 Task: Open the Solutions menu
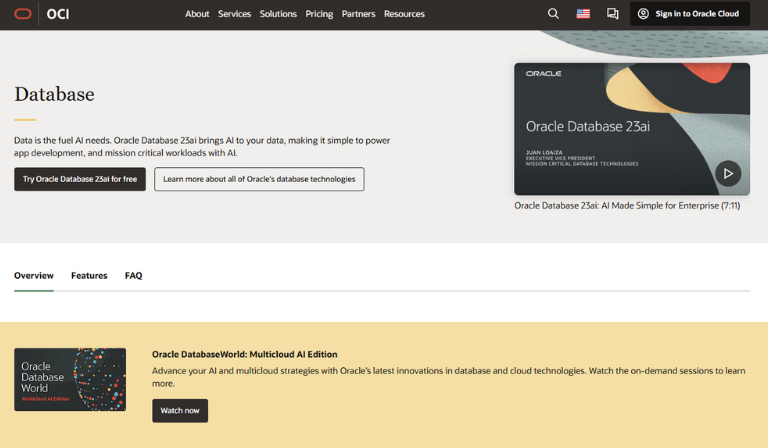(x=278, y=14)
